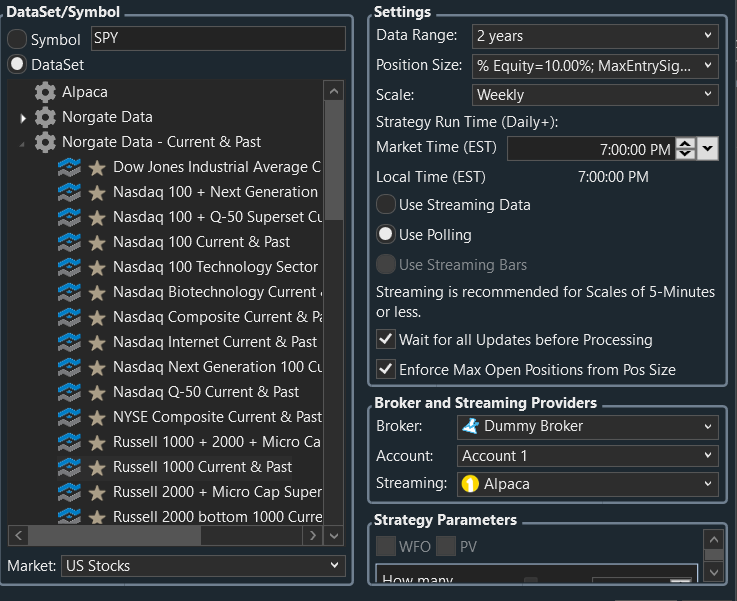Click star icon for Nasdaq Next Generation 100
The image size is (737, 601).
click(x=97, y=367)
